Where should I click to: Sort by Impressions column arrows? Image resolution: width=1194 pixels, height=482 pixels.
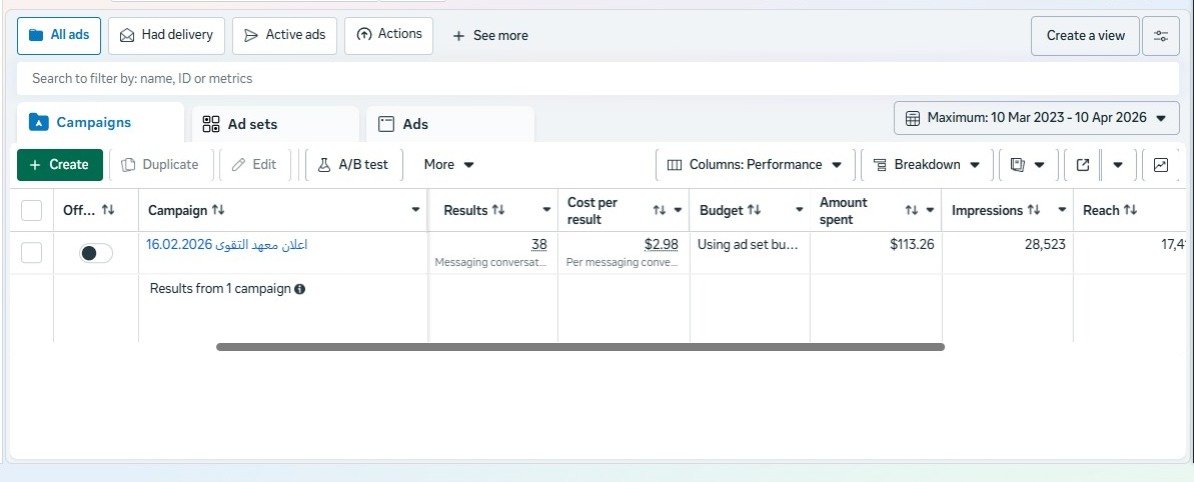1033,210
